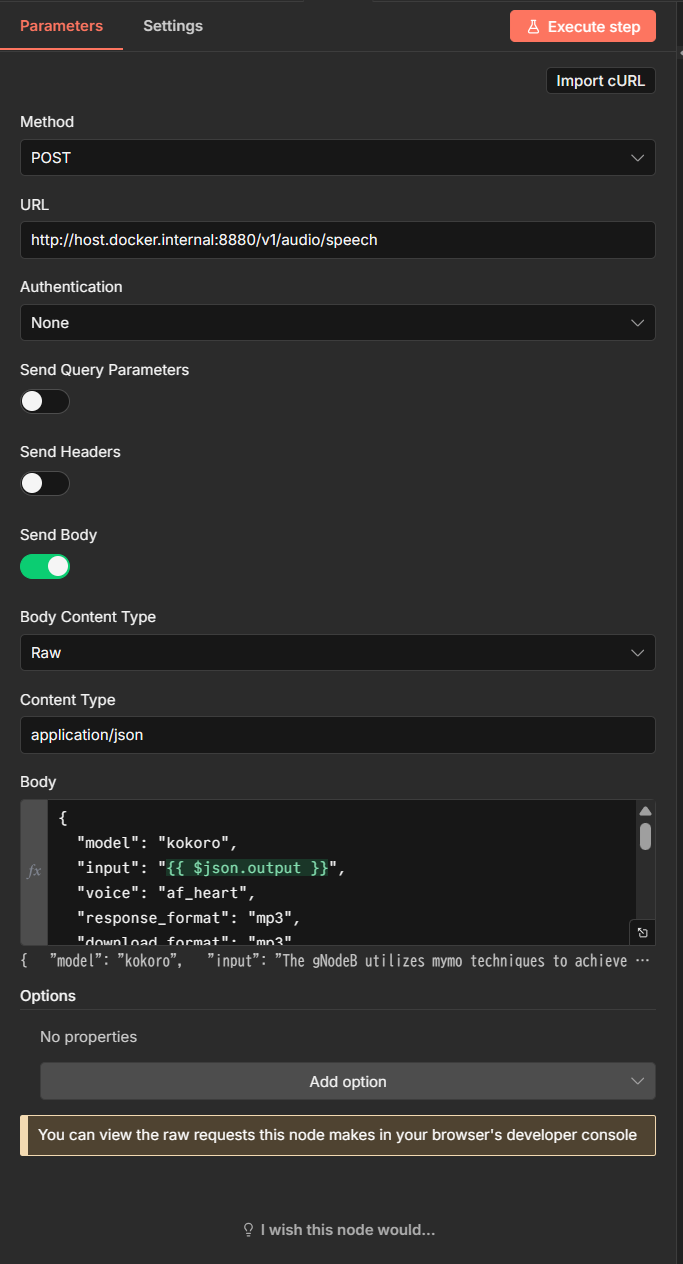Viewport: 683px width, 1264px height.
Task: Click the {{ $json.output }} expression in Body
Action: (247, 868)
